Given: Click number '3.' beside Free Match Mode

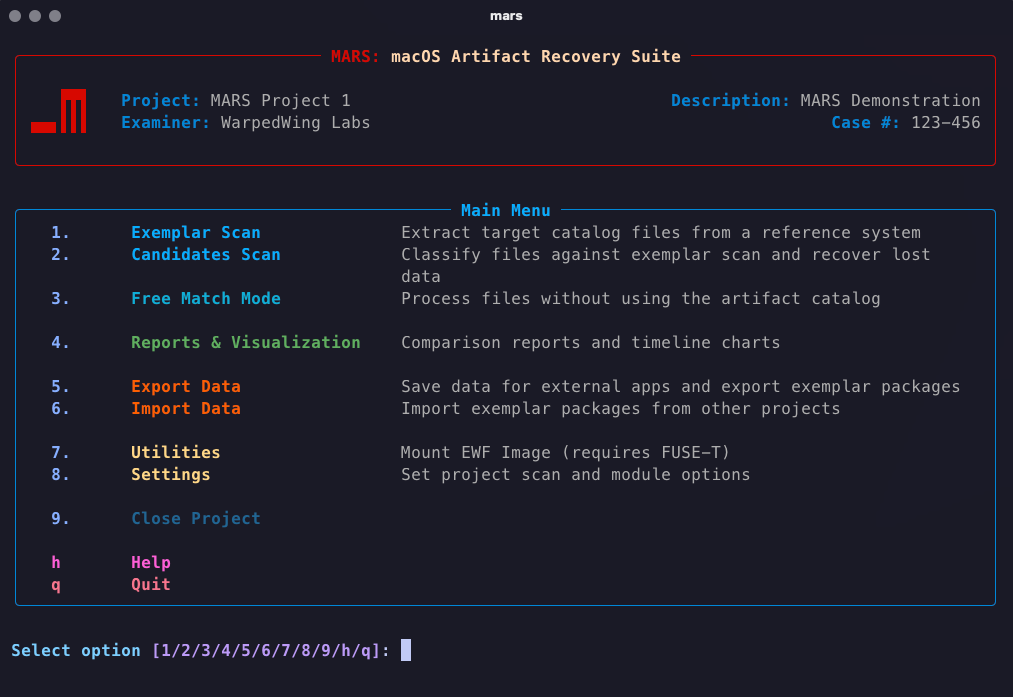Looking at the screenshot, I should click(60, 298).
